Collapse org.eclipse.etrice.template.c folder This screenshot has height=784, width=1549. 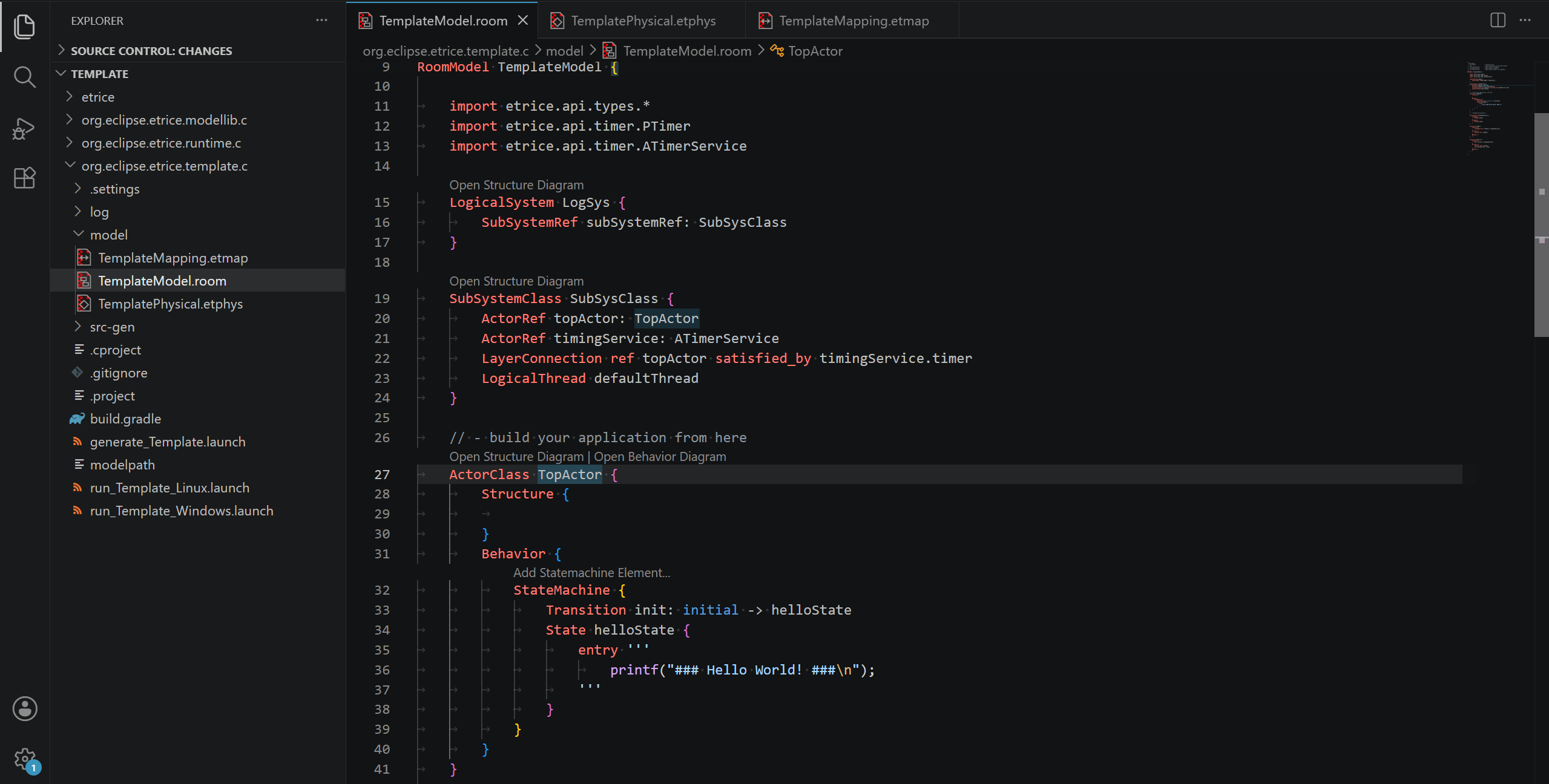tap(70, 165)
